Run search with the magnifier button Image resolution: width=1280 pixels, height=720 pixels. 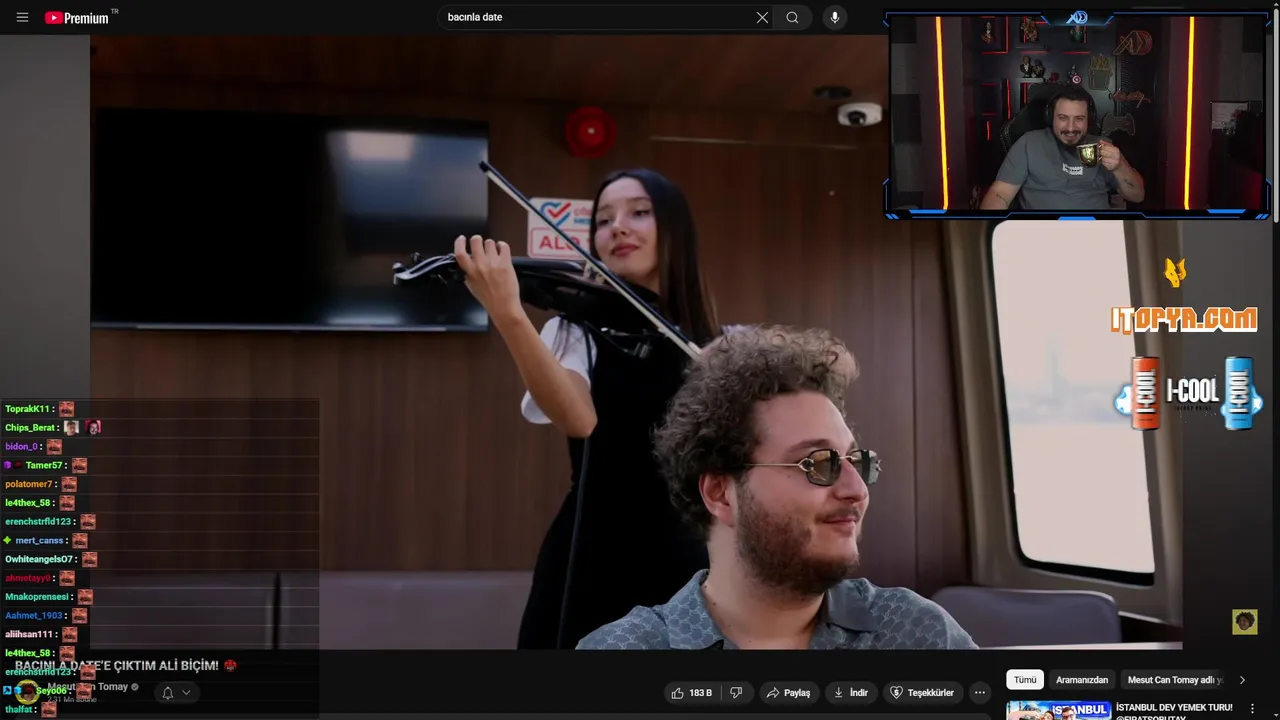click(792, 17)
